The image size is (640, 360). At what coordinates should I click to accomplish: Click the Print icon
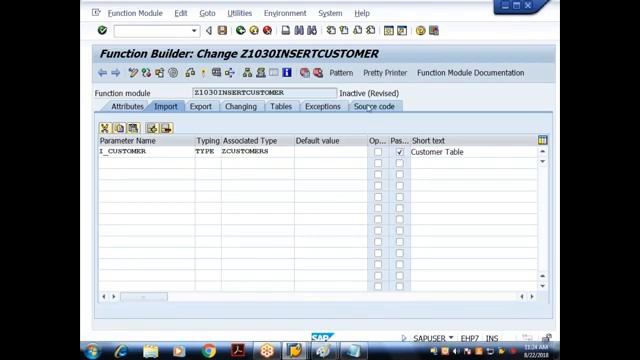[286, 30]
